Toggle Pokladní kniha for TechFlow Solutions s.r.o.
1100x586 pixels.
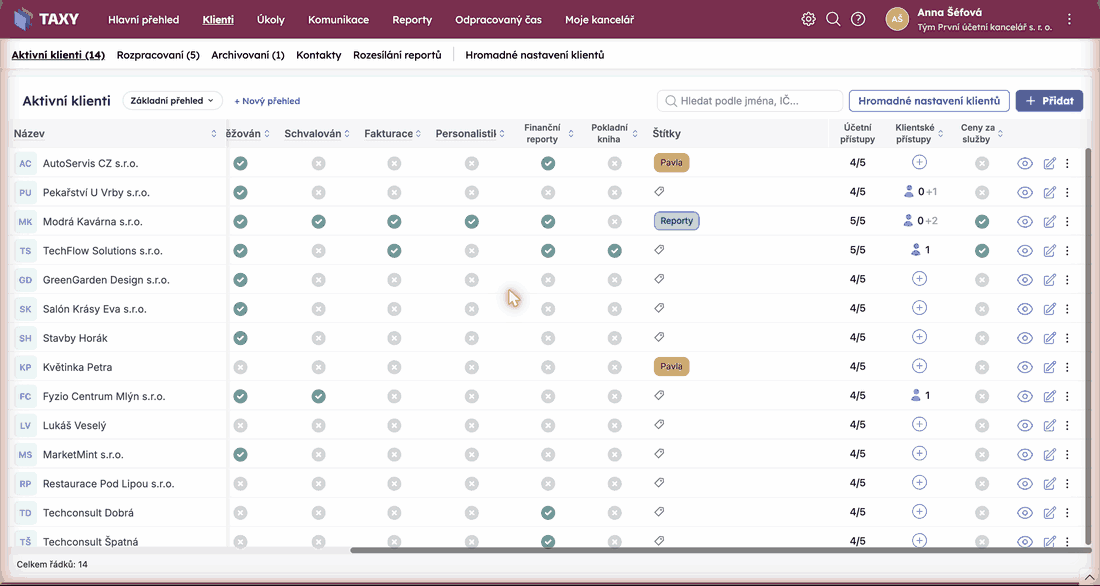(x=615, y=251)
